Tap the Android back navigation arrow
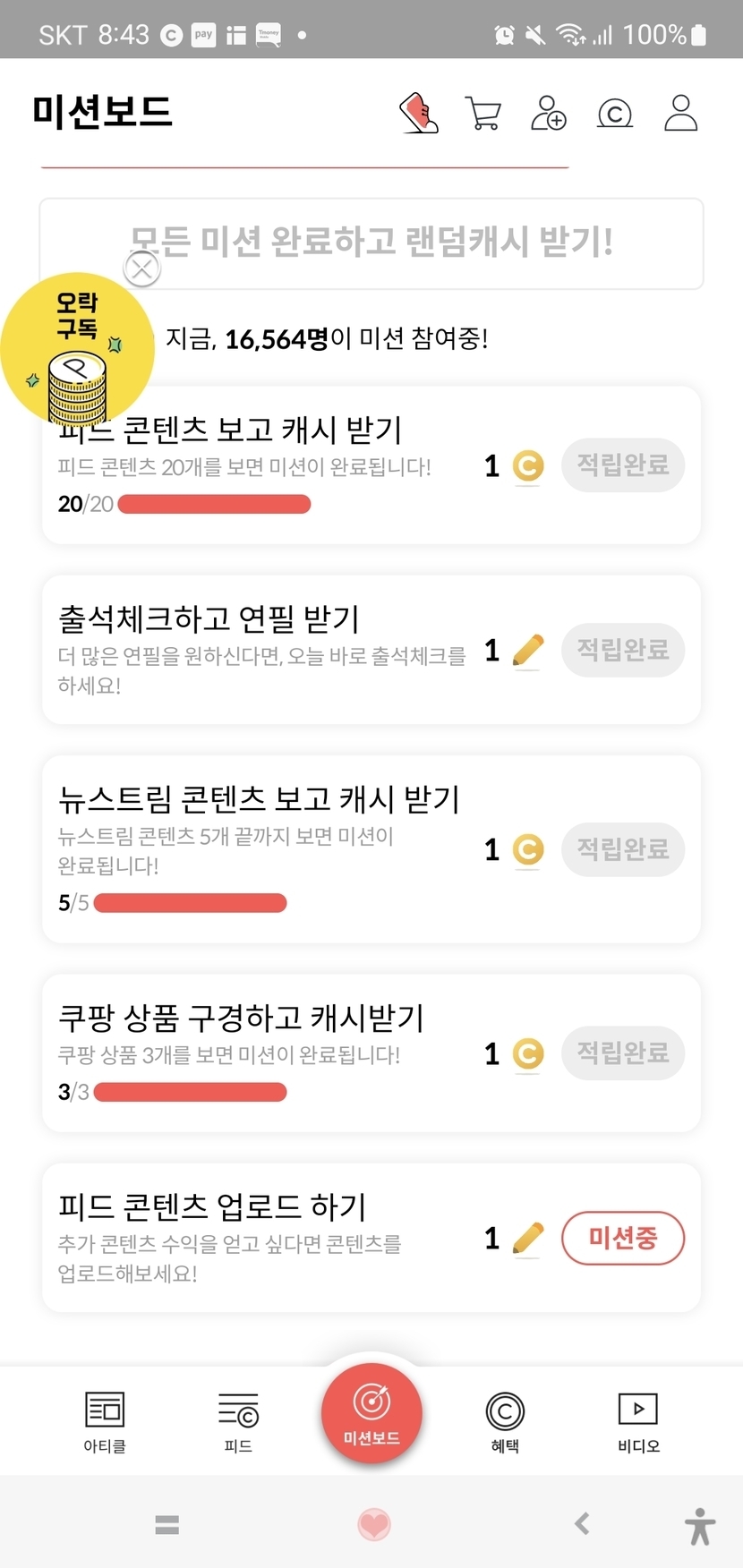This screenshot has height=1568, width=743. [582, 1523]
